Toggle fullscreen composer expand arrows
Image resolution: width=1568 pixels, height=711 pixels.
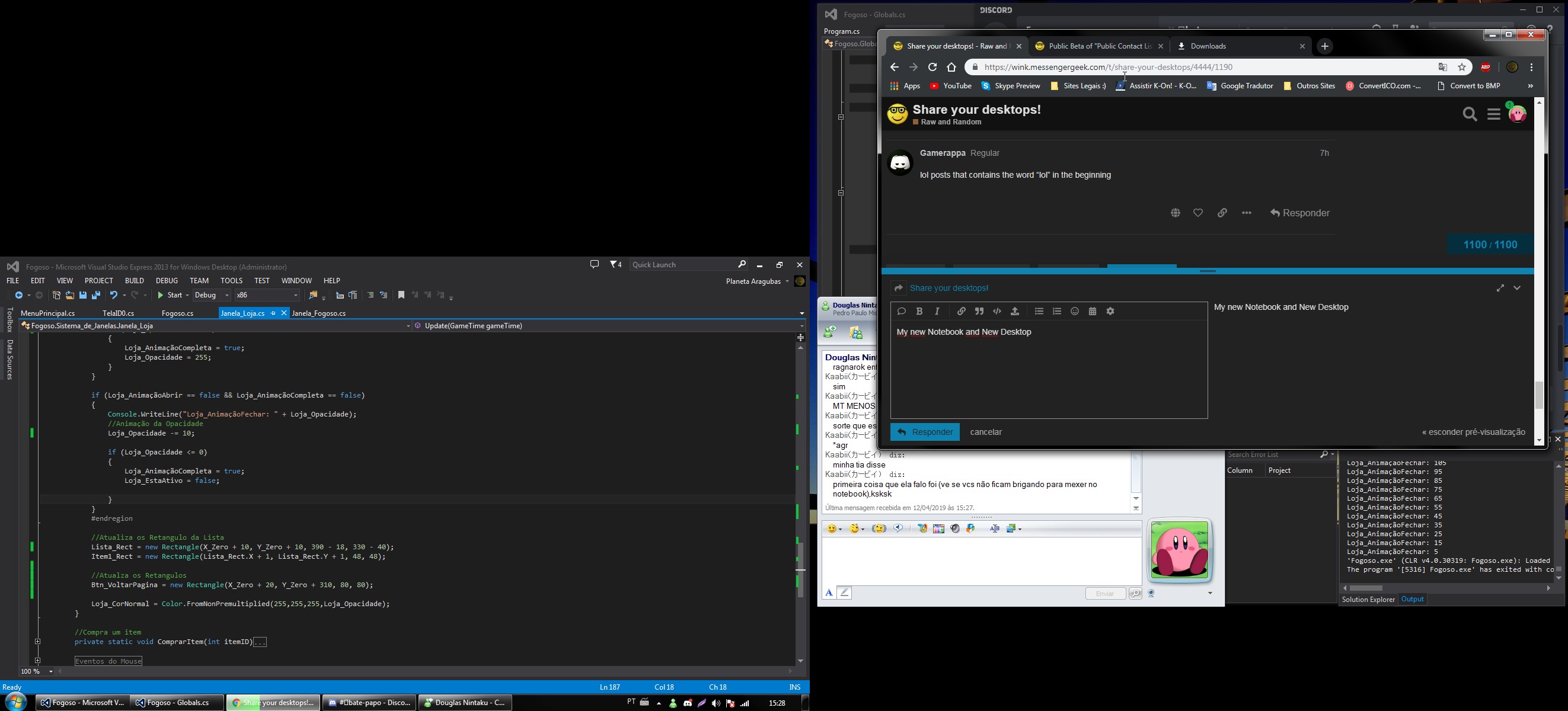point(1500,289)
